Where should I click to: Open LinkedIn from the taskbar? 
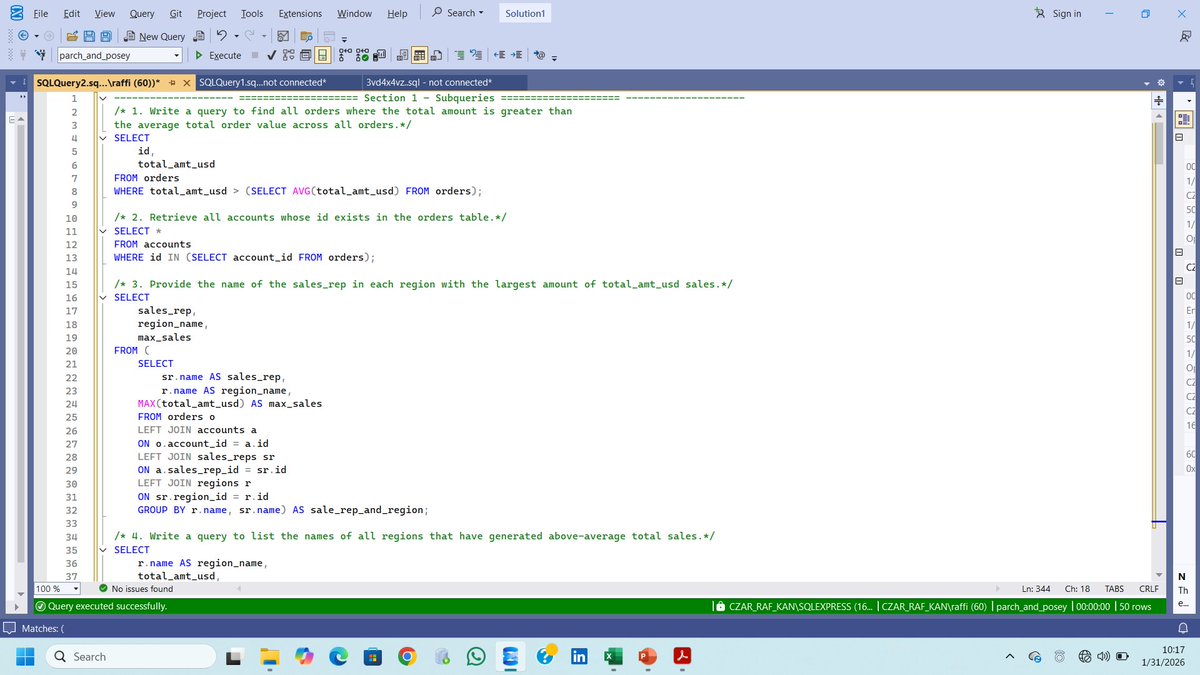pos(578,656)
